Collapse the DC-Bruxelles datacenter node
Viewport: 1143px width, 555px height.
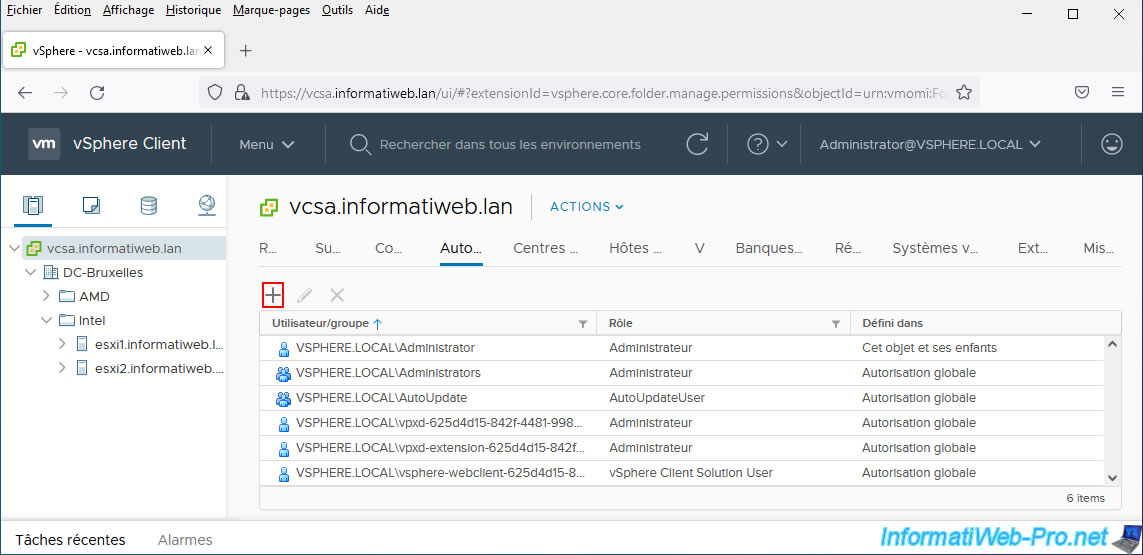30,273
